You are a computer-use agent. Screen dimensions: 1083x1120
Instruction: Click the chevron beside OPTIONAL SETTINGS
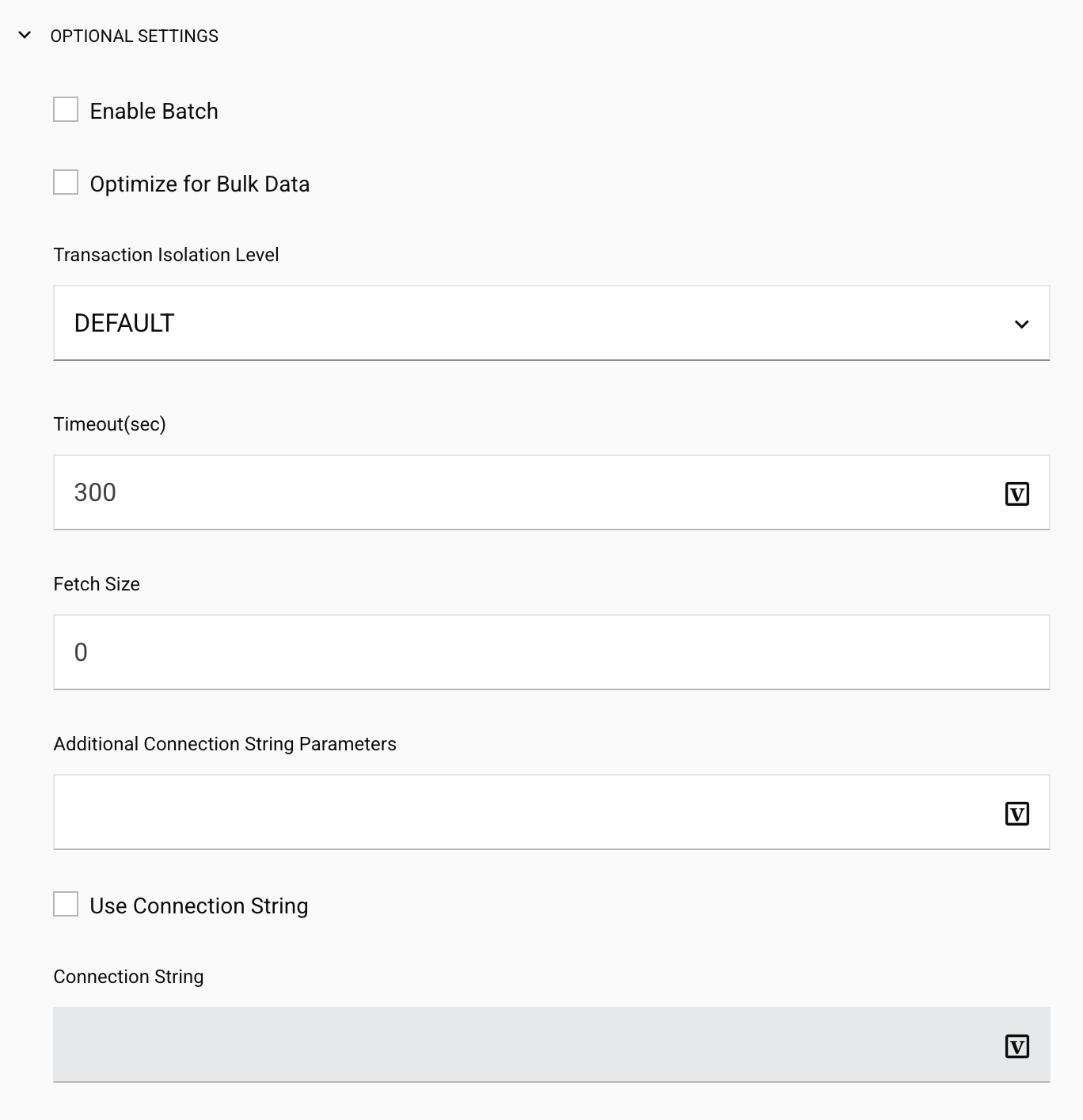click(x=25, y=35)
